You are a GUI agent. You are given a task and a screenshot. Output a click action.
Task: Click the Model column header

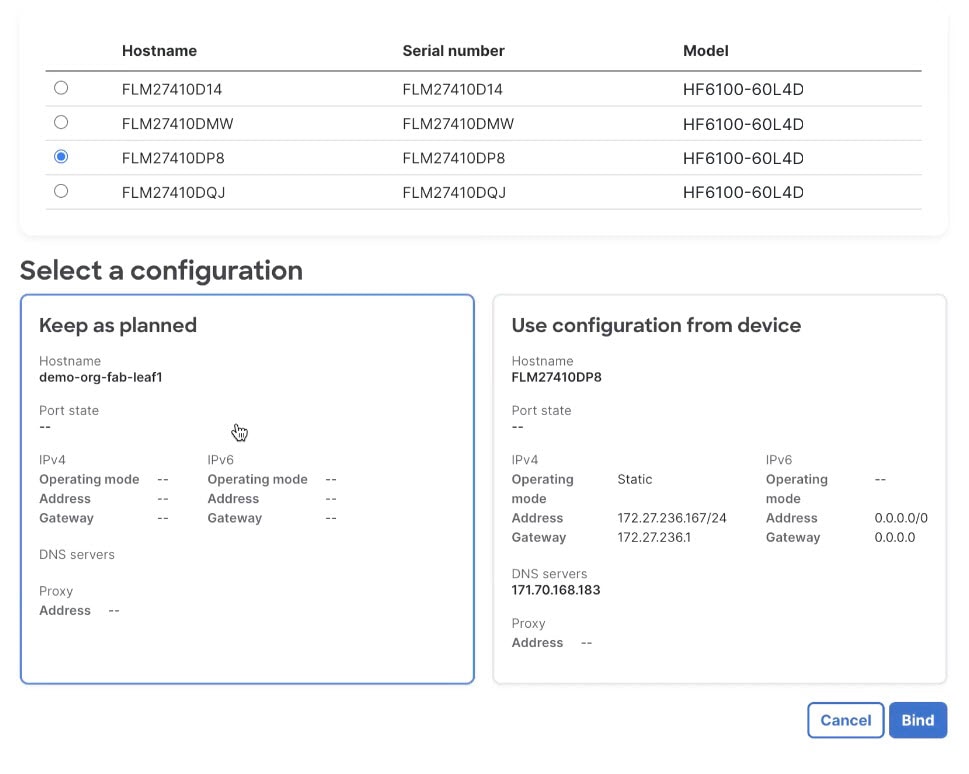point(706,51)
